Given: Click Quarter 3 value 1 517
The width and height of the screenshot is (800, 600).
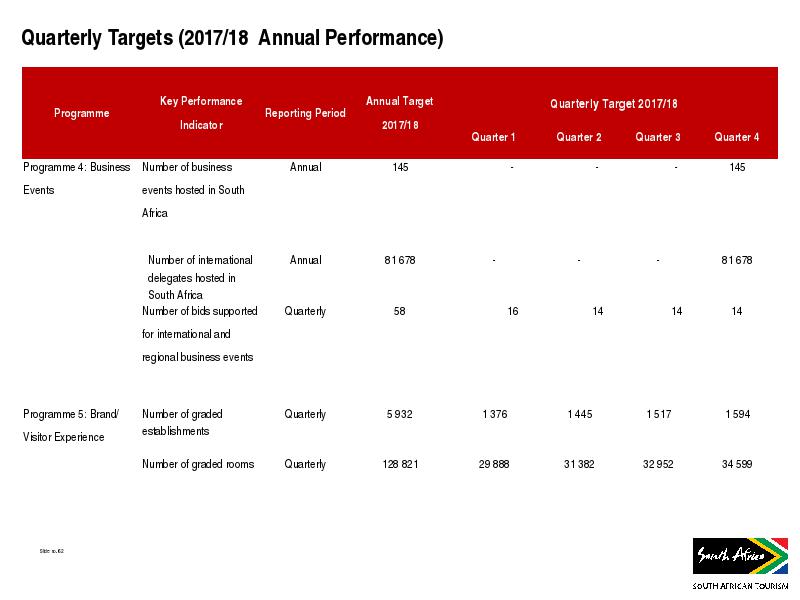Looking at the screenshot, I should [659, 414].
